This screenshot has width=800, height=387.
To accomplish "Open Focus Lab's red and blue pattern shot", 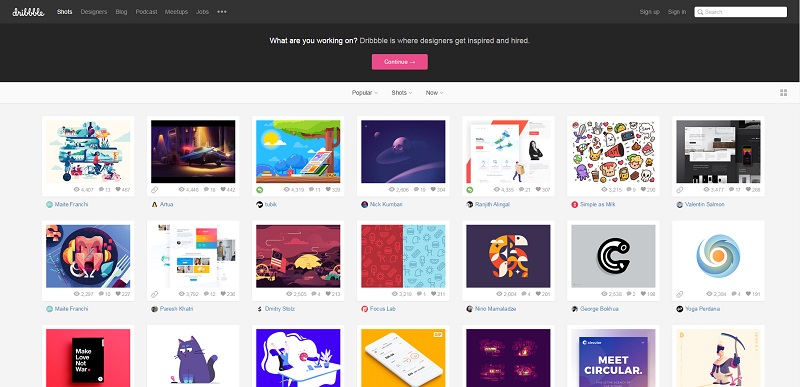I will 403,256.
